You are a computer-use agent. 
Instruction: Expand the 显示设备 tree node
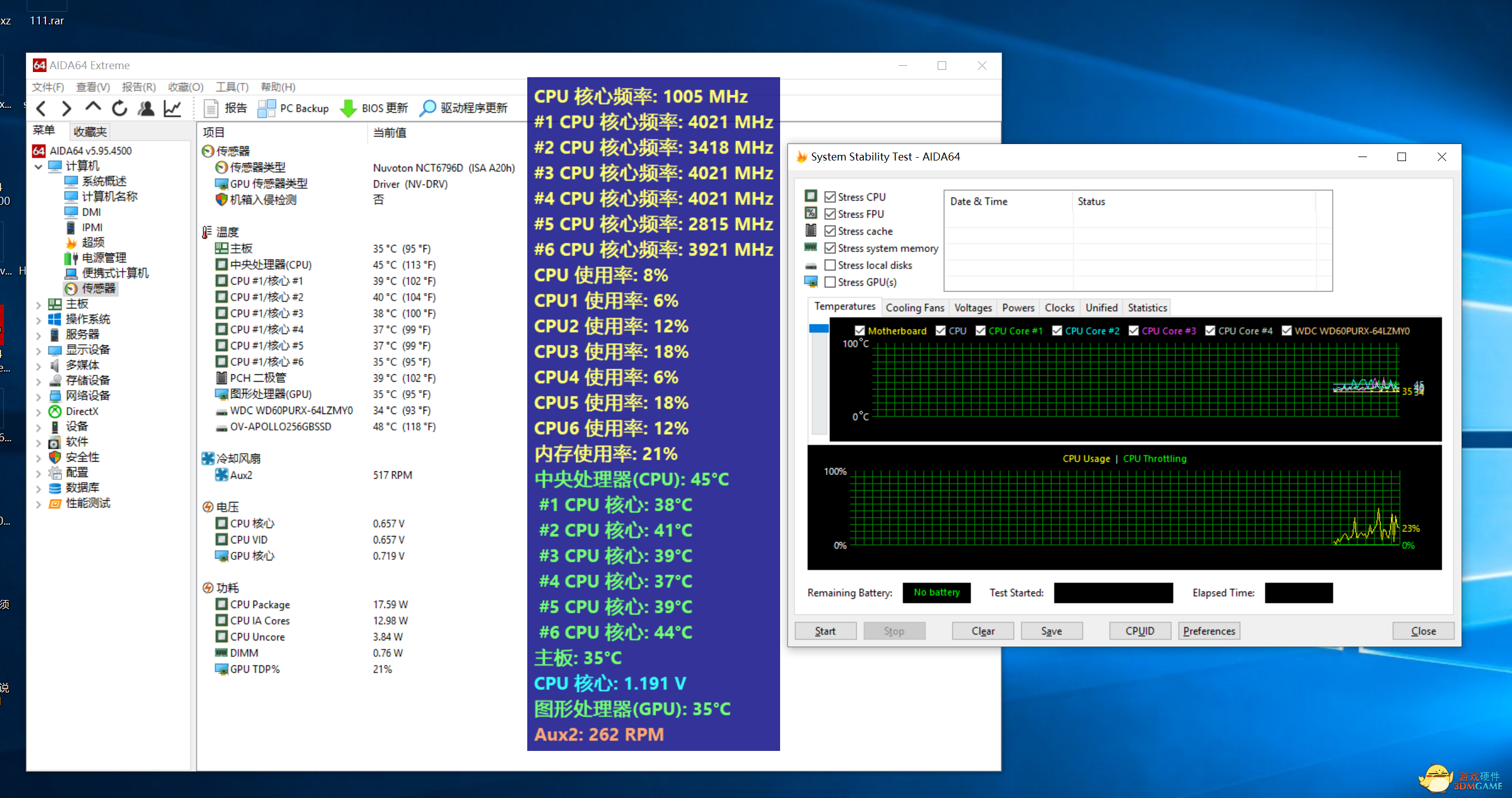[38, 350]
